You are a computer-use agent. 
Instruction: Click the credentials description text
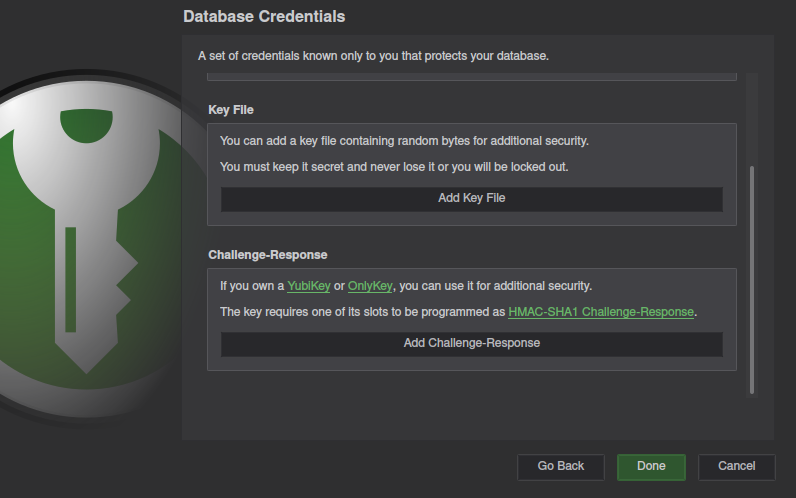tap(373, 56)
